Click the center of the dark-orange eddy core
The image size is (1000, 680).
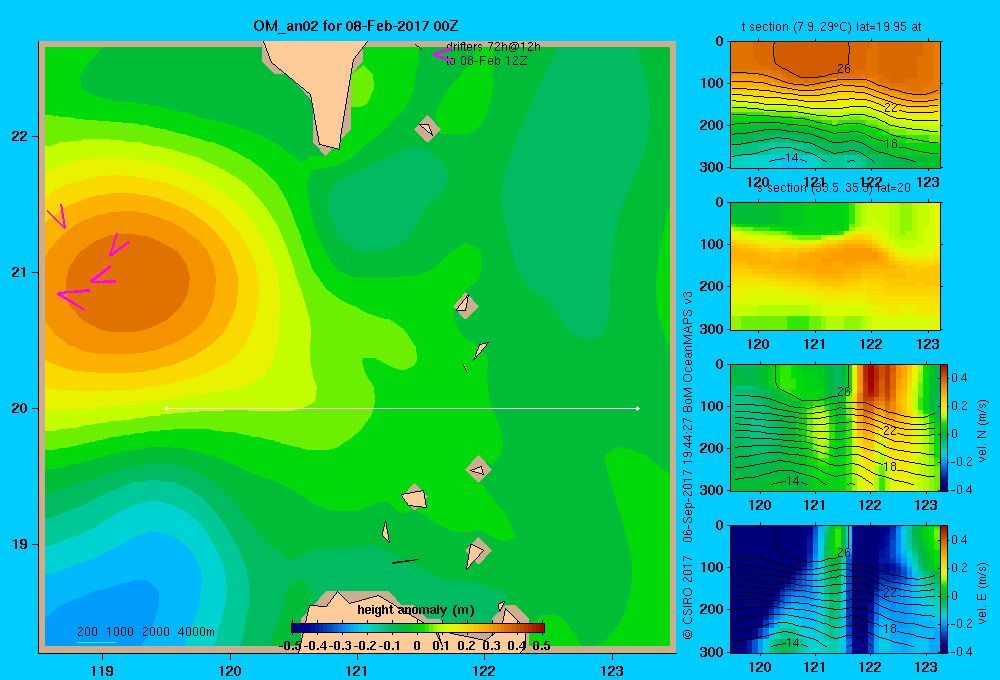tap(128, 283)
